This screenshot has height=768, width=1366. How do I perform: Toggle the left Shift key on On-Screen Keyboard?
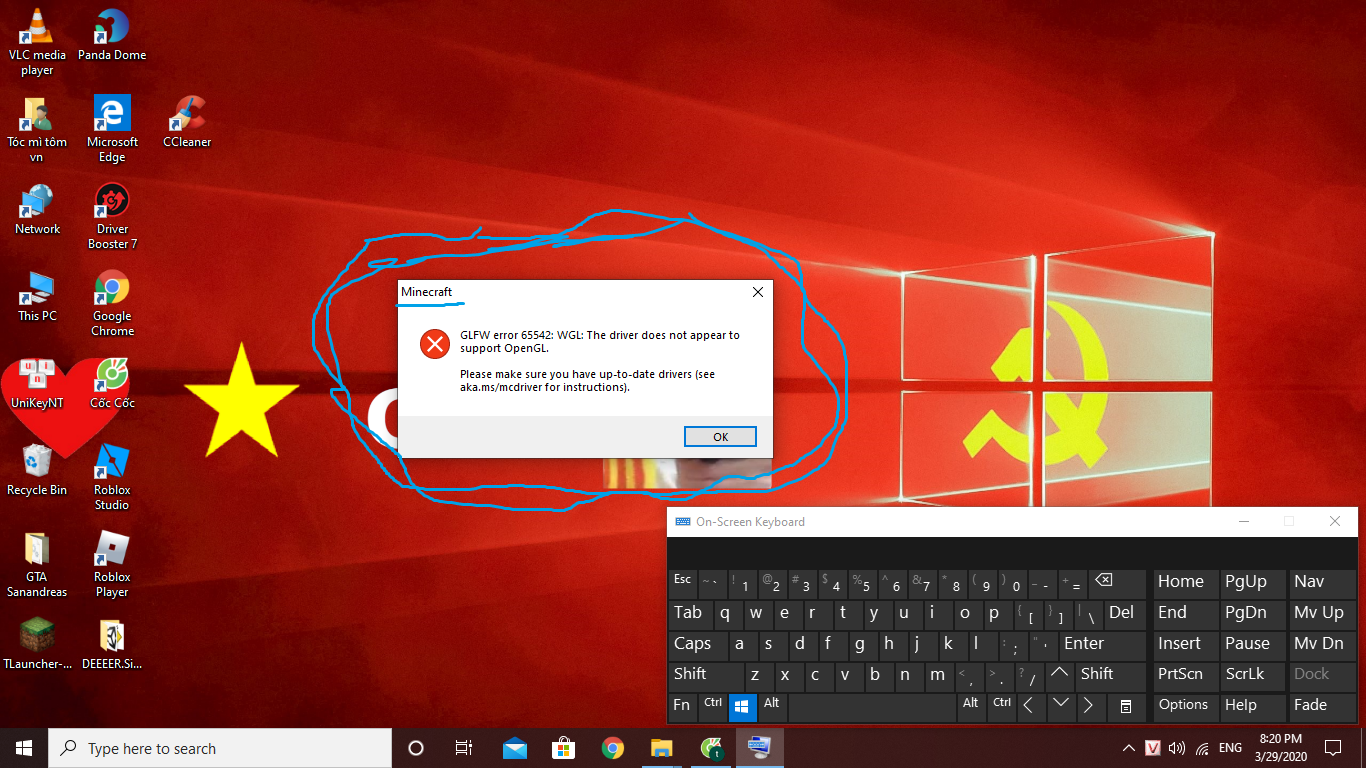[x=705, y=675]
